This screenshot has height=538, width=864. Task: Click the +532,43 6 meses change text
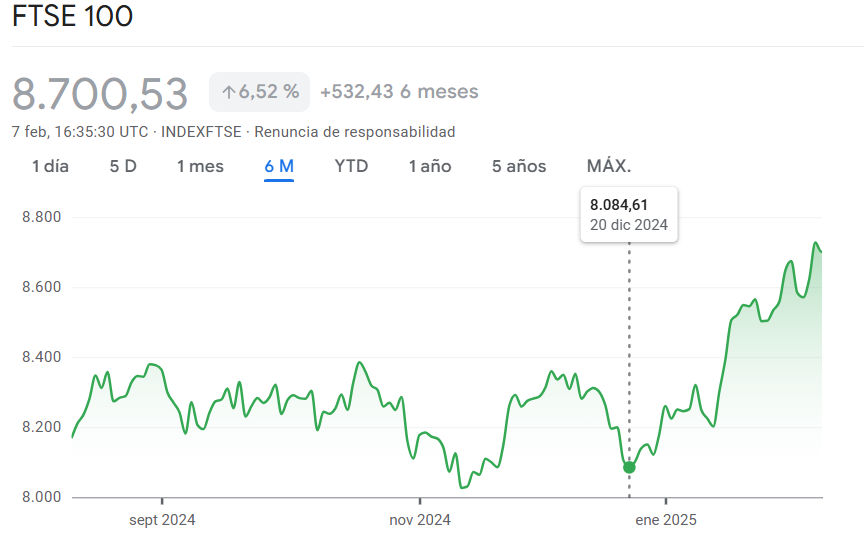[x=399, y=92]
